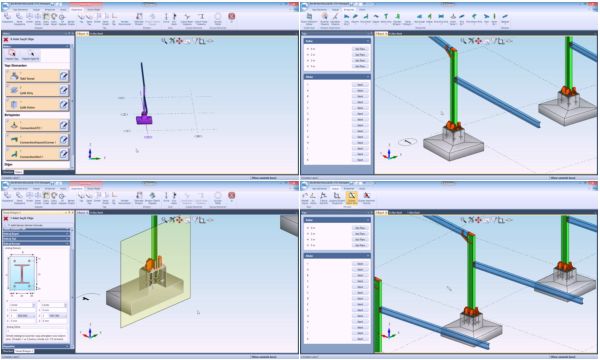Click the green T-shaped column icon in the ribbon
The height and width of the screenshot is (360, 600).
386,16
